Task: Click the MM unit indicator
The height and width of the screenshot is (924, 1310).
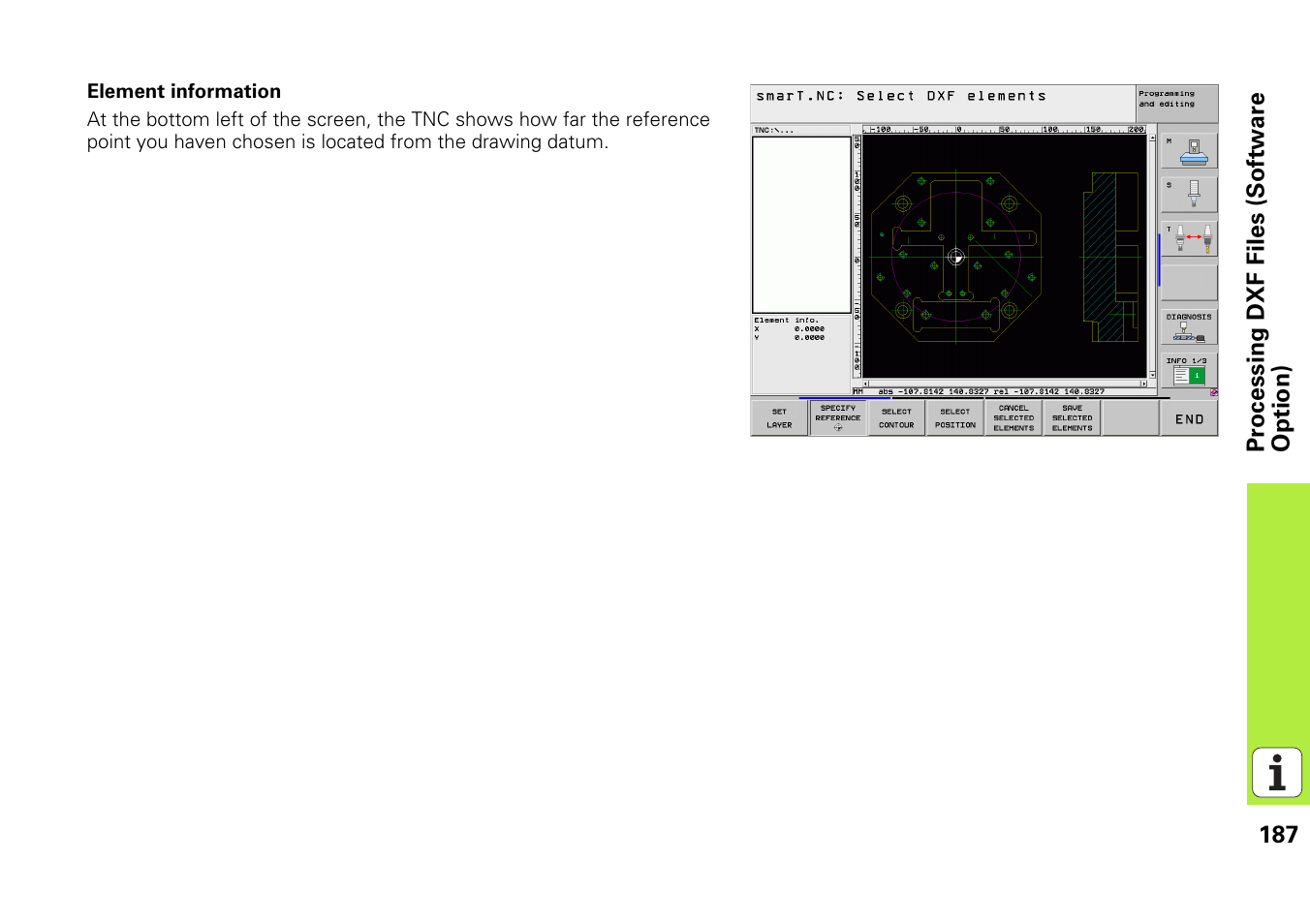Action: pos(858,392)
